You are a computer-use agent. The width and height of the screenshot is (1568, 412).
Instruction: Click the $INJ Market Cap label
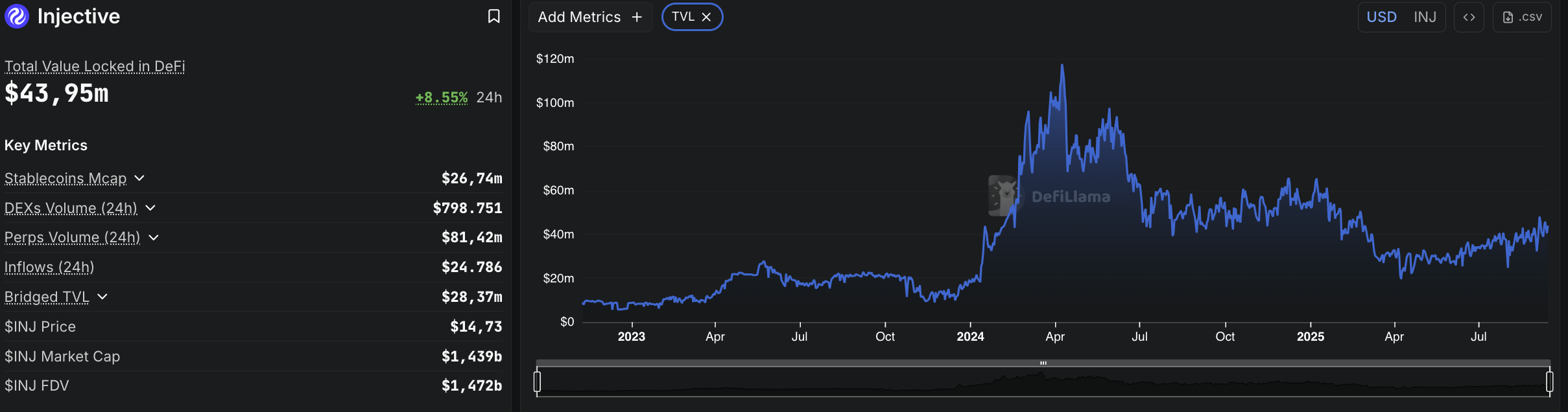point(62,356)
